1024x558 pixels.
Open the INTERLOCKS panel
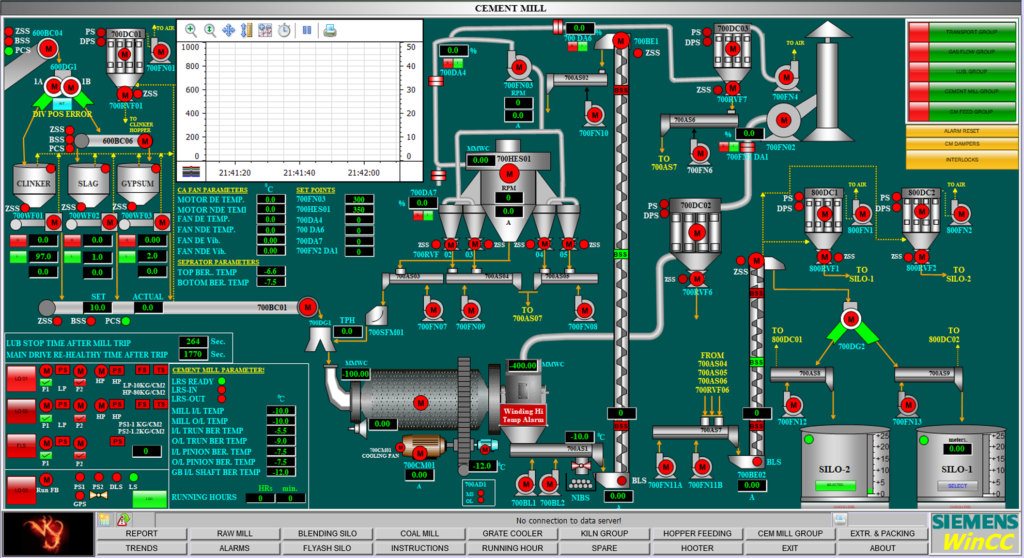coord(961,160)
